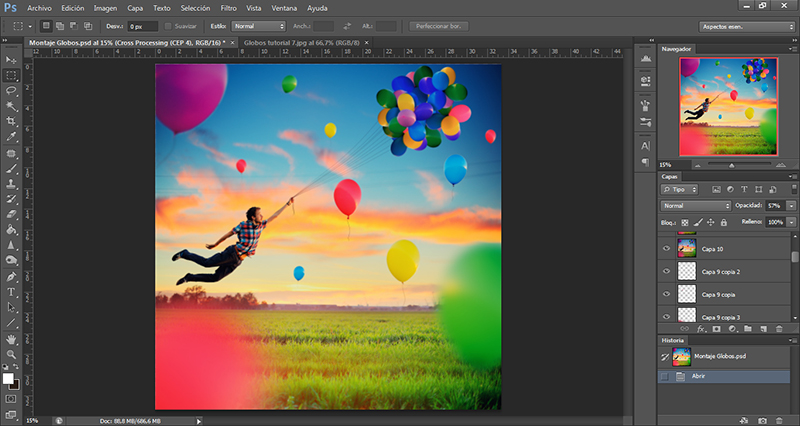This screenshot has height=426, width=800.
Task: Toggle pixel layer filter in Capas
Action: click(716, 189)
